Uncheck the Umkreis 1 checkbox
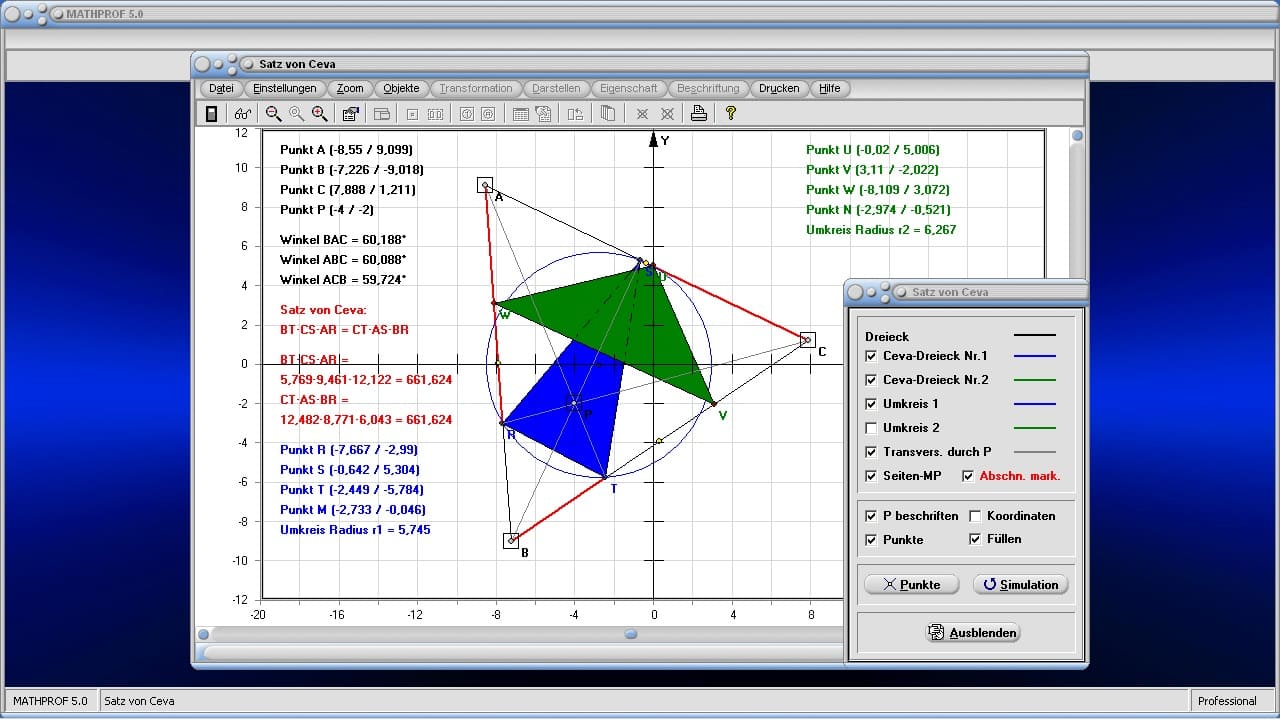The image size is (1280, 720). click(872, 404)
